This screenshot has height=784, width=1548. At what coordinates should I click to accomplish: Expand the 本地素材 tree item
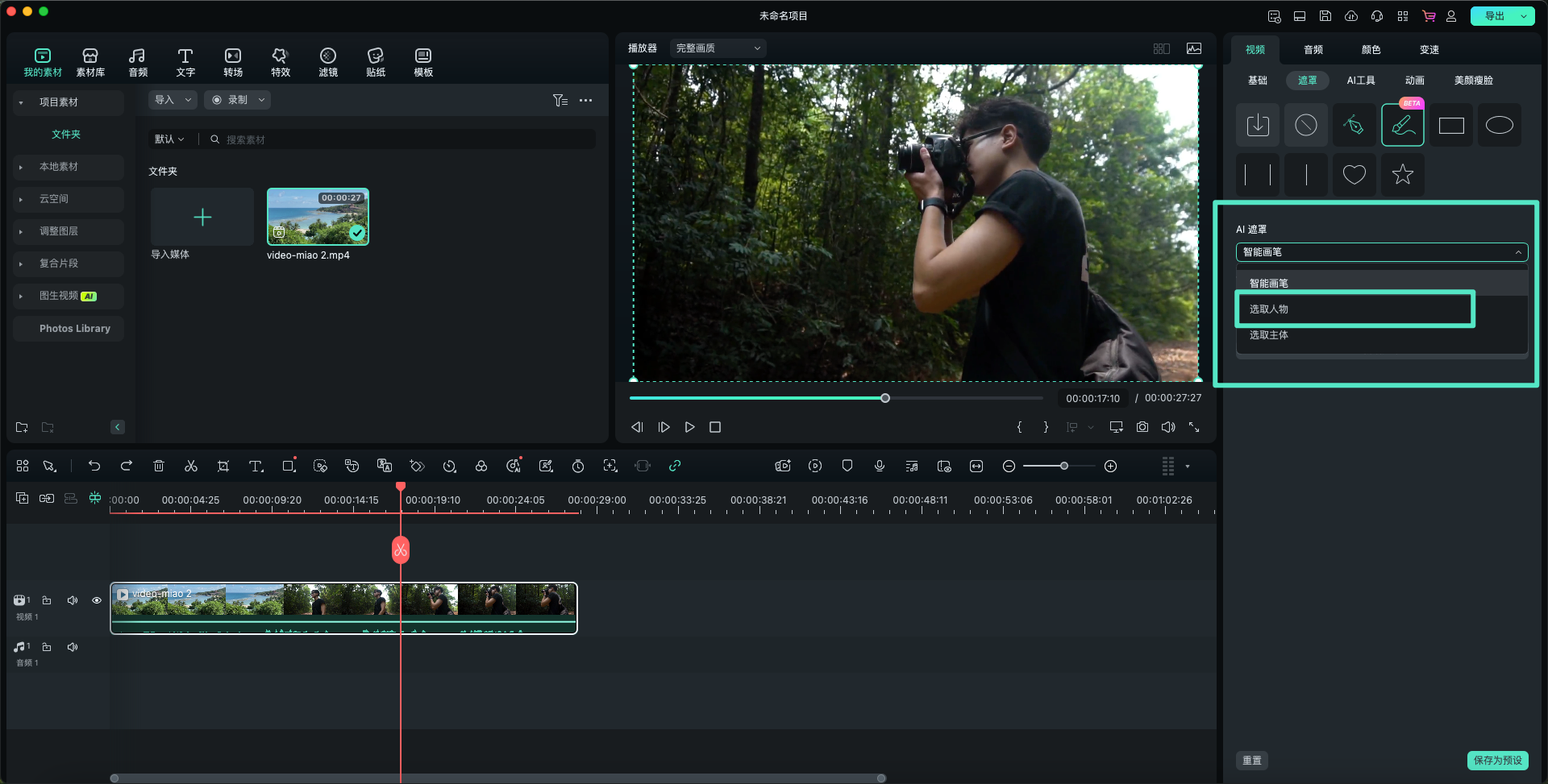coord(59,167)
